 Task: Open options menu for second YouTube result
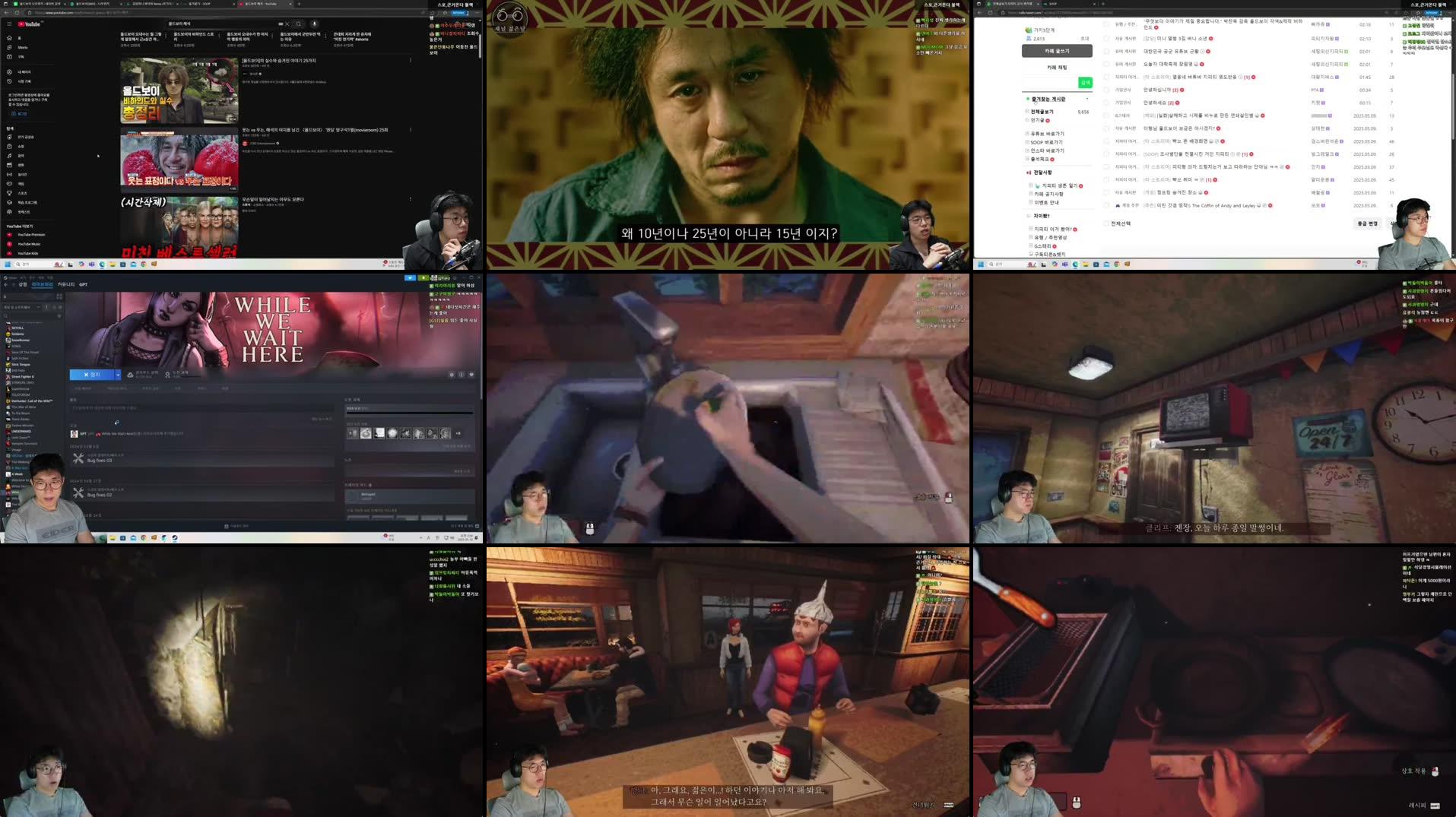coord(411,130)
